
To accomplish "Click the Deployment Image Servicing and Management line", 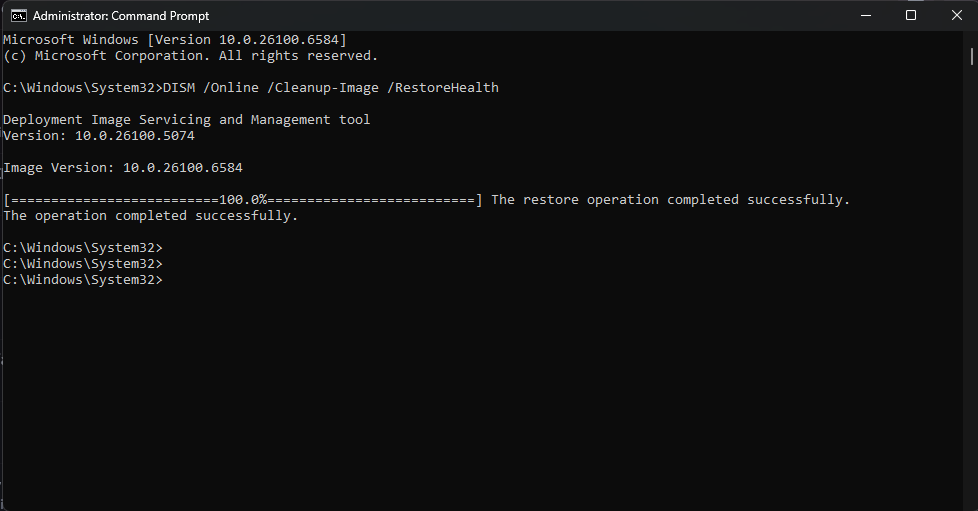I will point(186,120).
